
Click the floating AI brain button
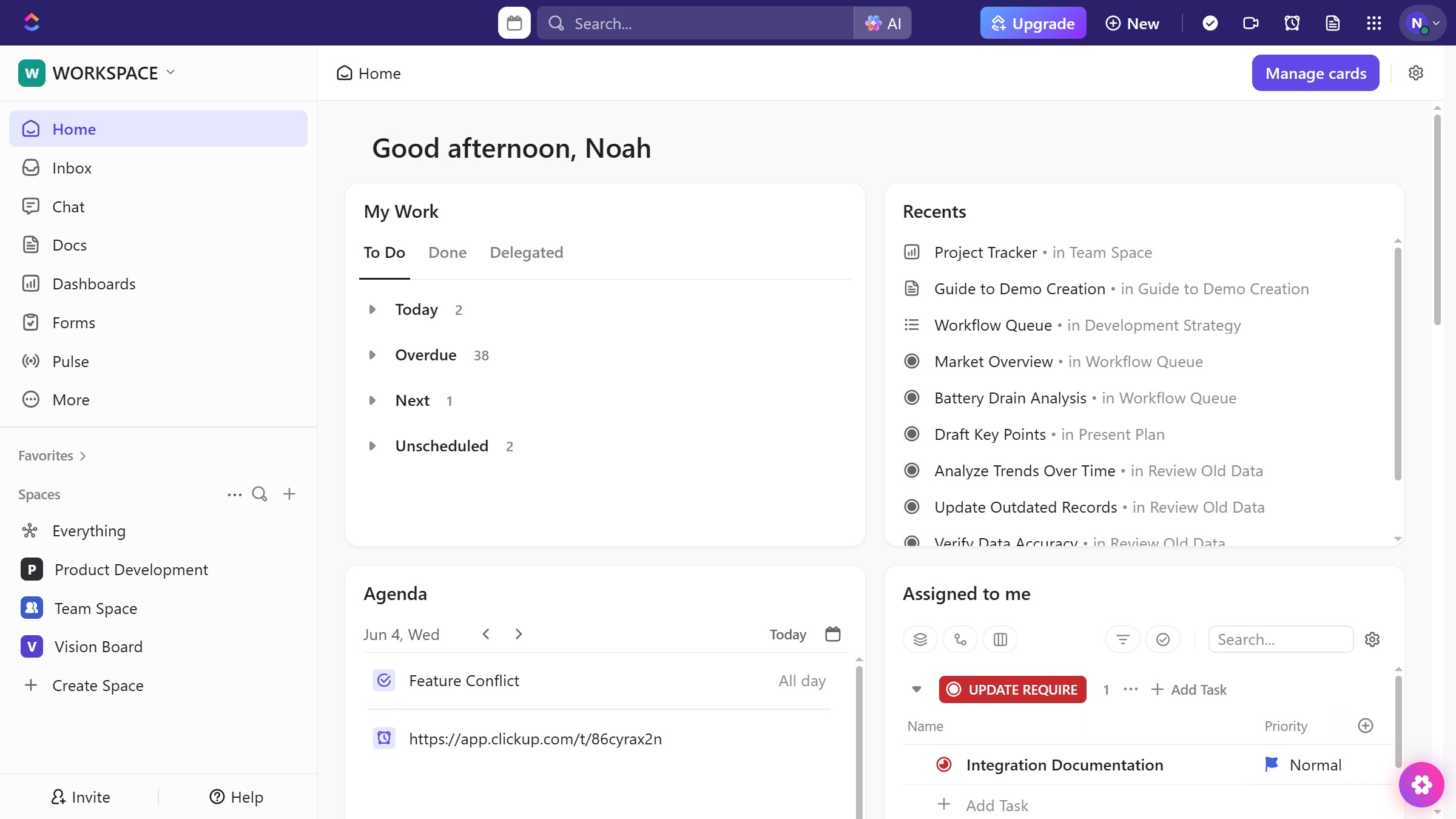tap(1421, 784)
